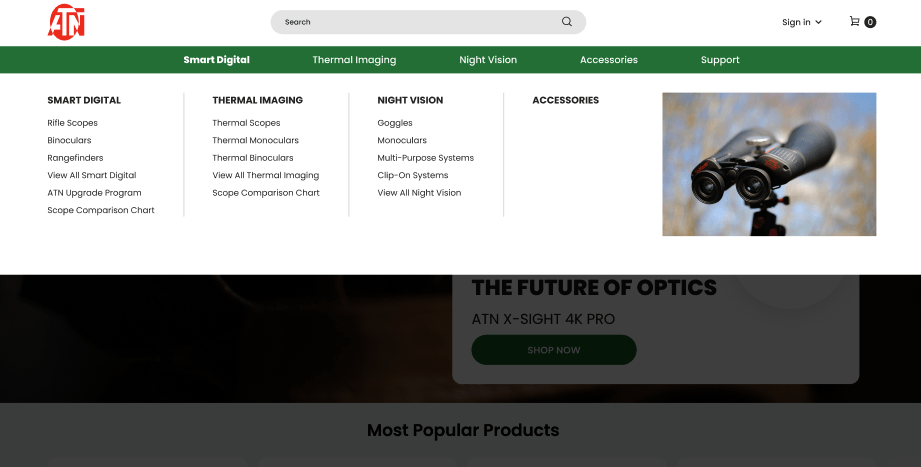Click ATN X-SIGHT 4K PRO text
921x467 pixels.
(543, 320)
